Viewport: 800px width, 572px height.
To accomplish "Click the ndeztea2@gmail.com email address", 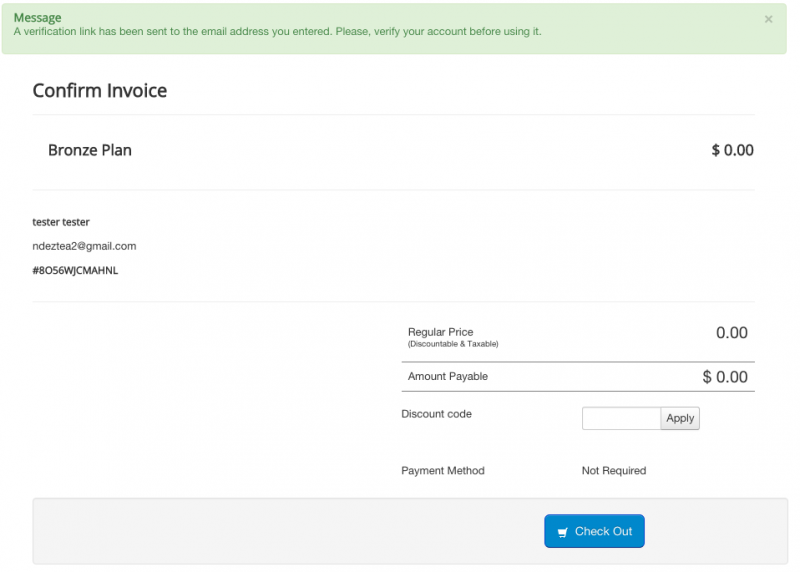I will [x=84, y=246].
